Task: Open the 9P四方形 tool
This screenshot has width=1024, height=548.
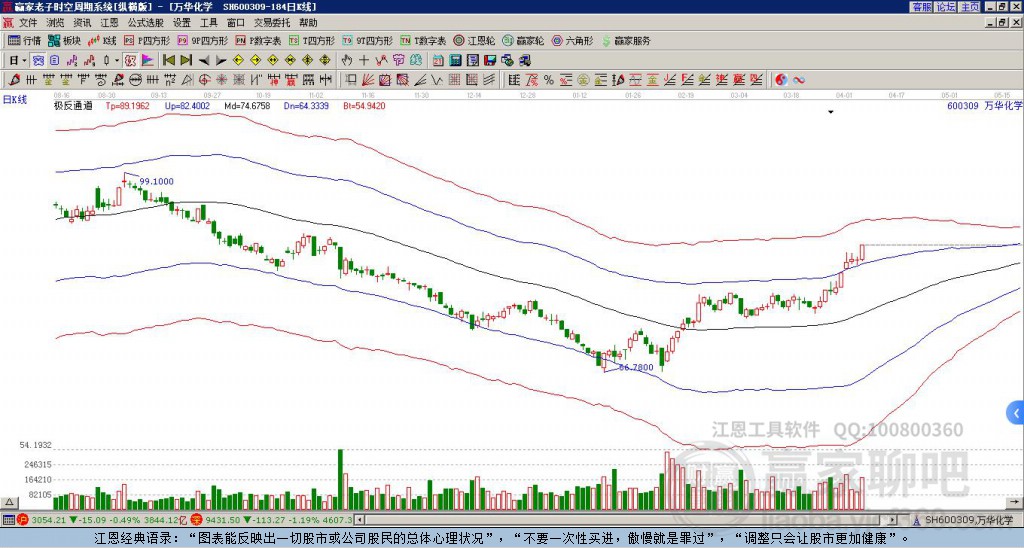Action: tap(202, 40)
